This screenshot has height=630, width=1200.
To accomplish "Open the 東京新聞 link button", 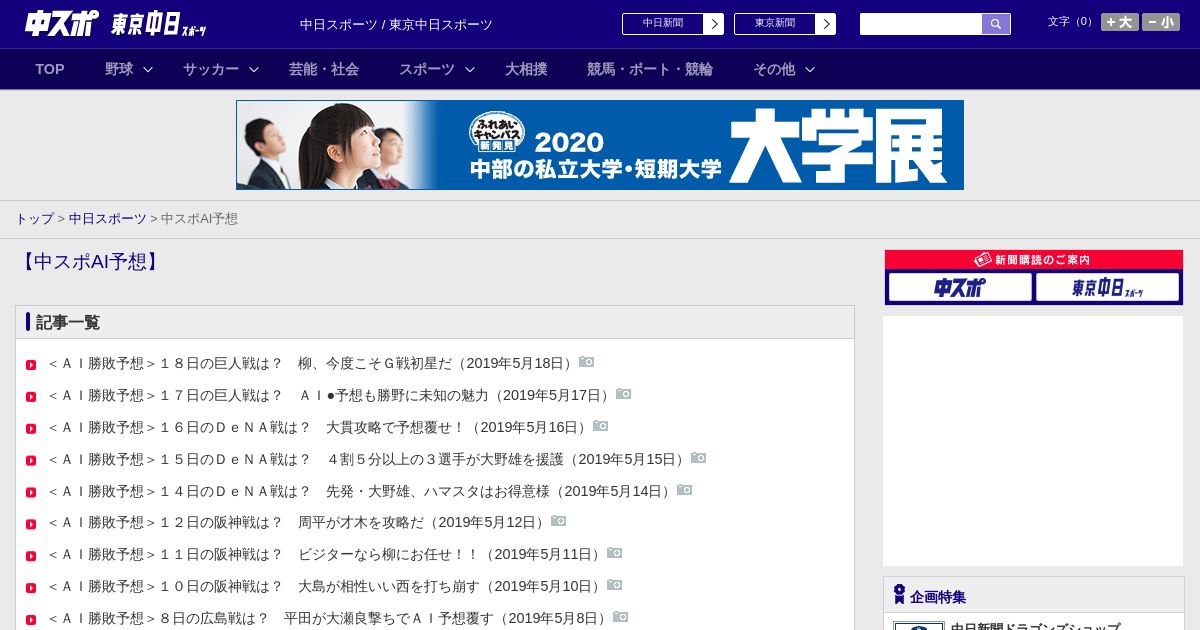I will 784,24.
